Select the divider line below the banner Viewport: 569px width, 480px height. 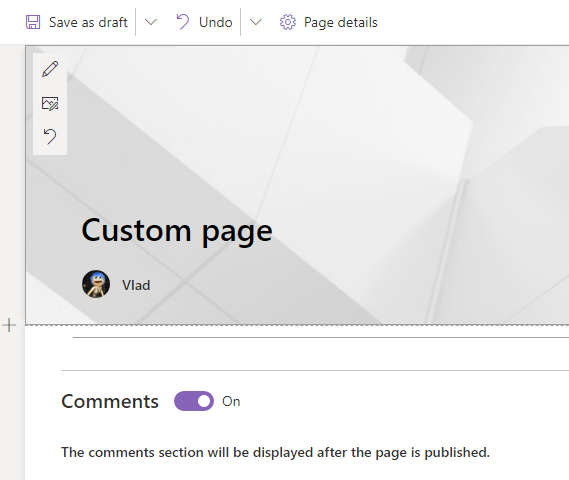click(x=321, y=337)
